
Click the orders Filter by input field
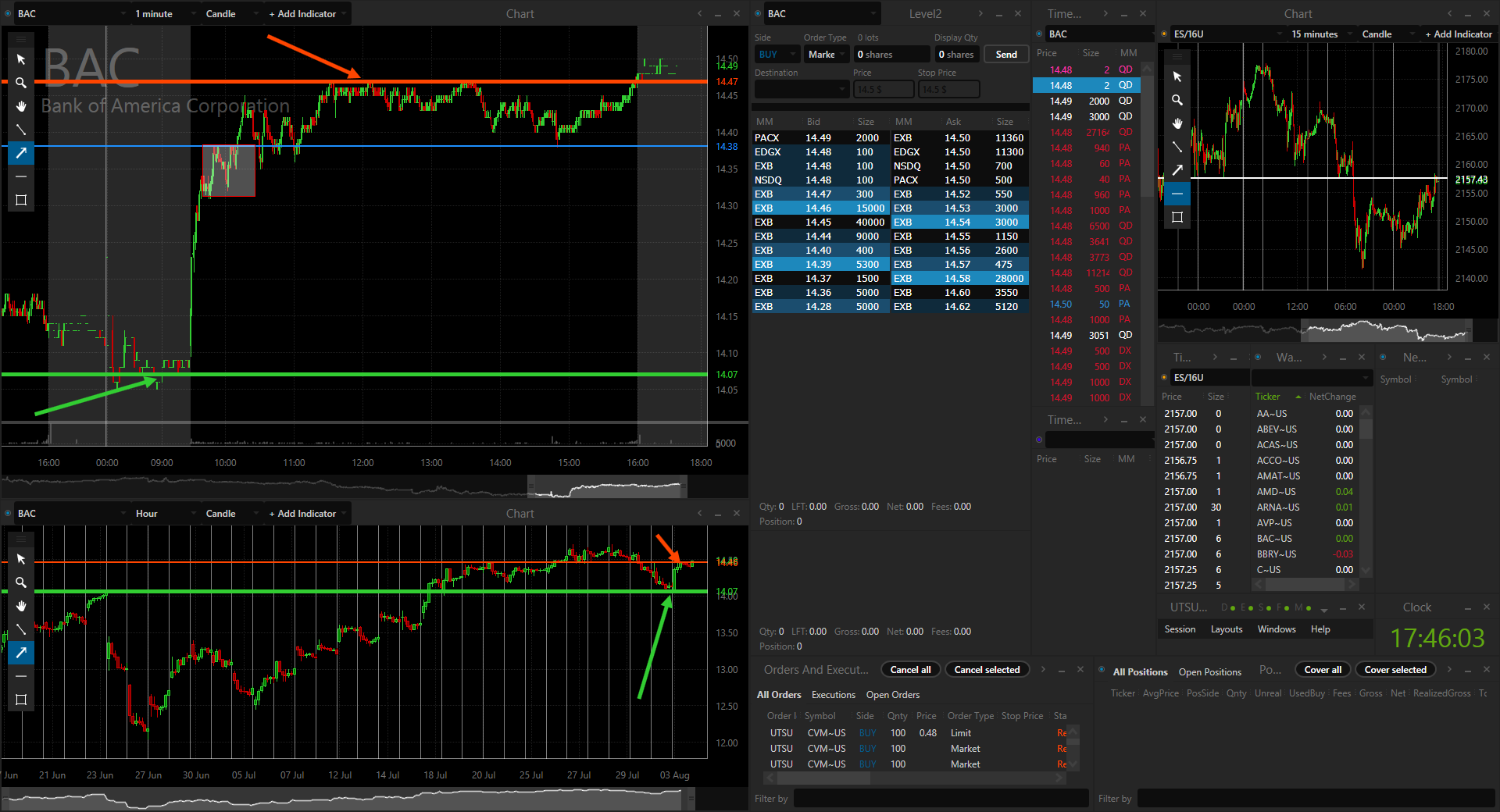941,798
